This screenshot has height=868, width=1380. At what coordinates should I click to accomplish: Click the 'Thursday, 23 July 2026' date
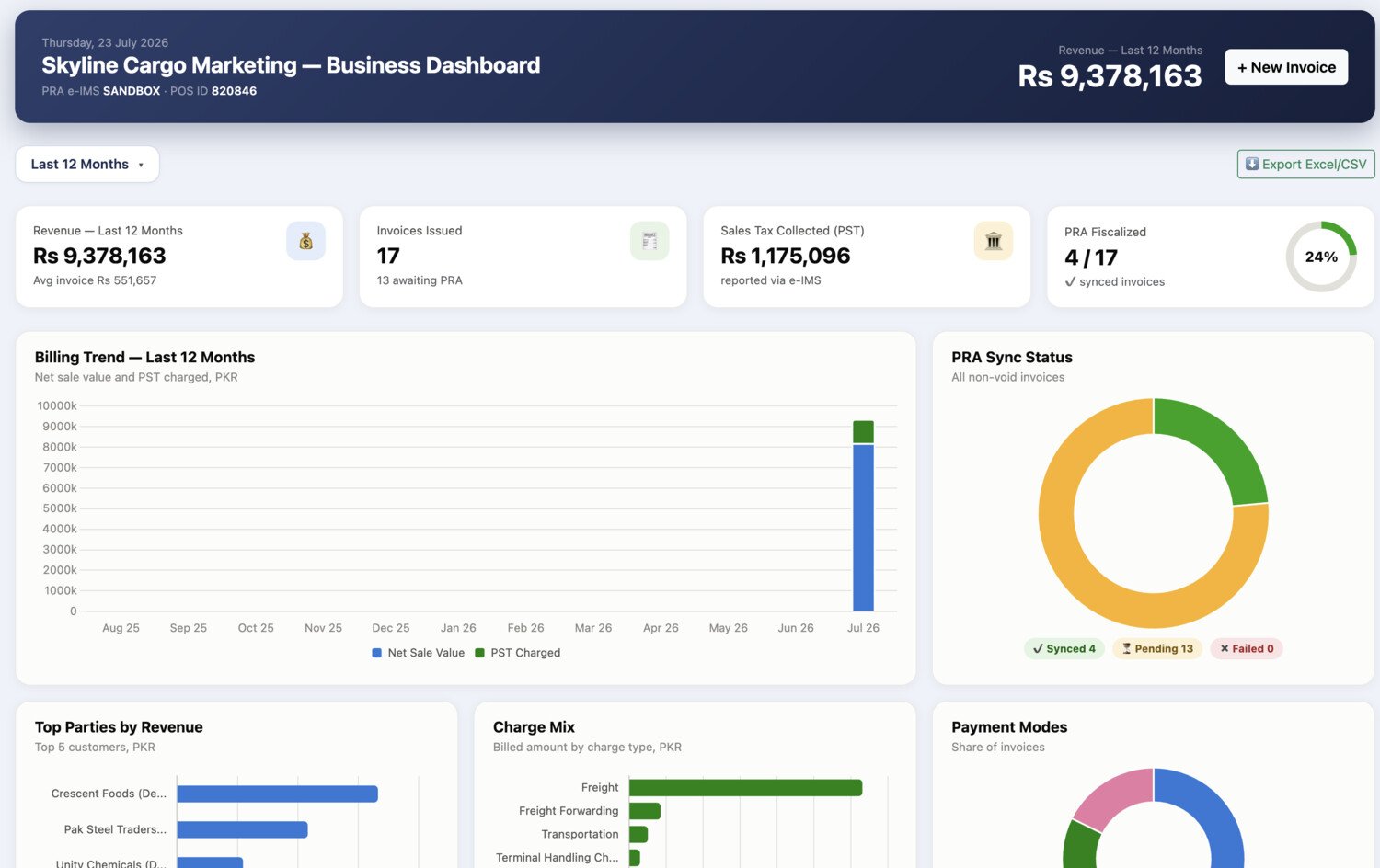[x=105, y=43]
